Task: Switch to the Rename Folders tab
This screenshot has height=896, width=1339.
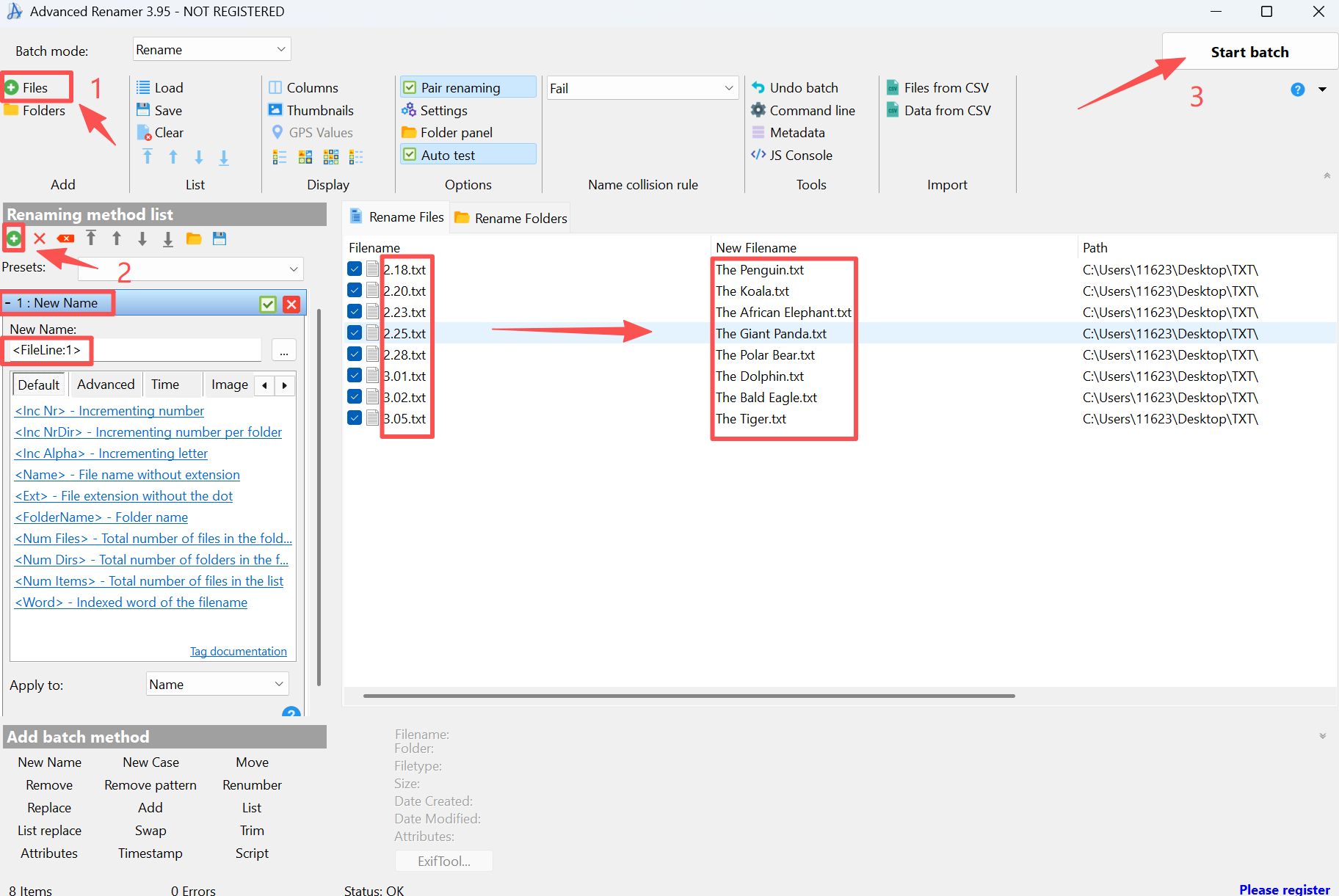Action: (x=511, y=218)
